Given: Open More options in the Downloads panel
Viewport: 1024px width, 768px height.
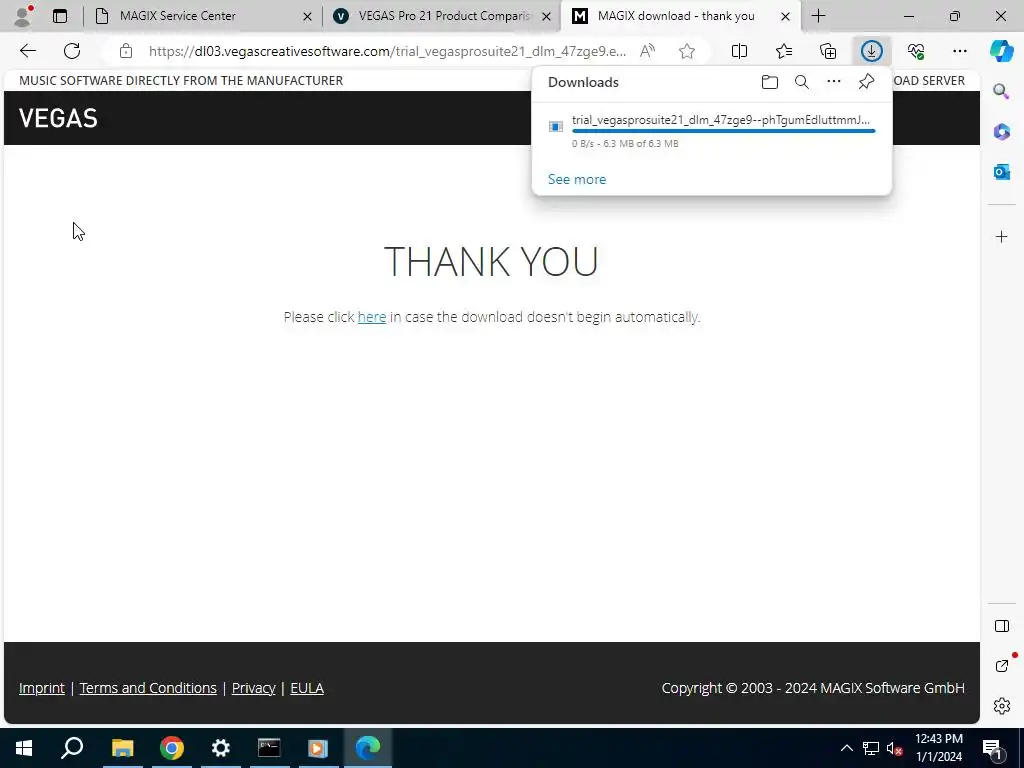Looking at the screenshot, I should coord(833,82).
